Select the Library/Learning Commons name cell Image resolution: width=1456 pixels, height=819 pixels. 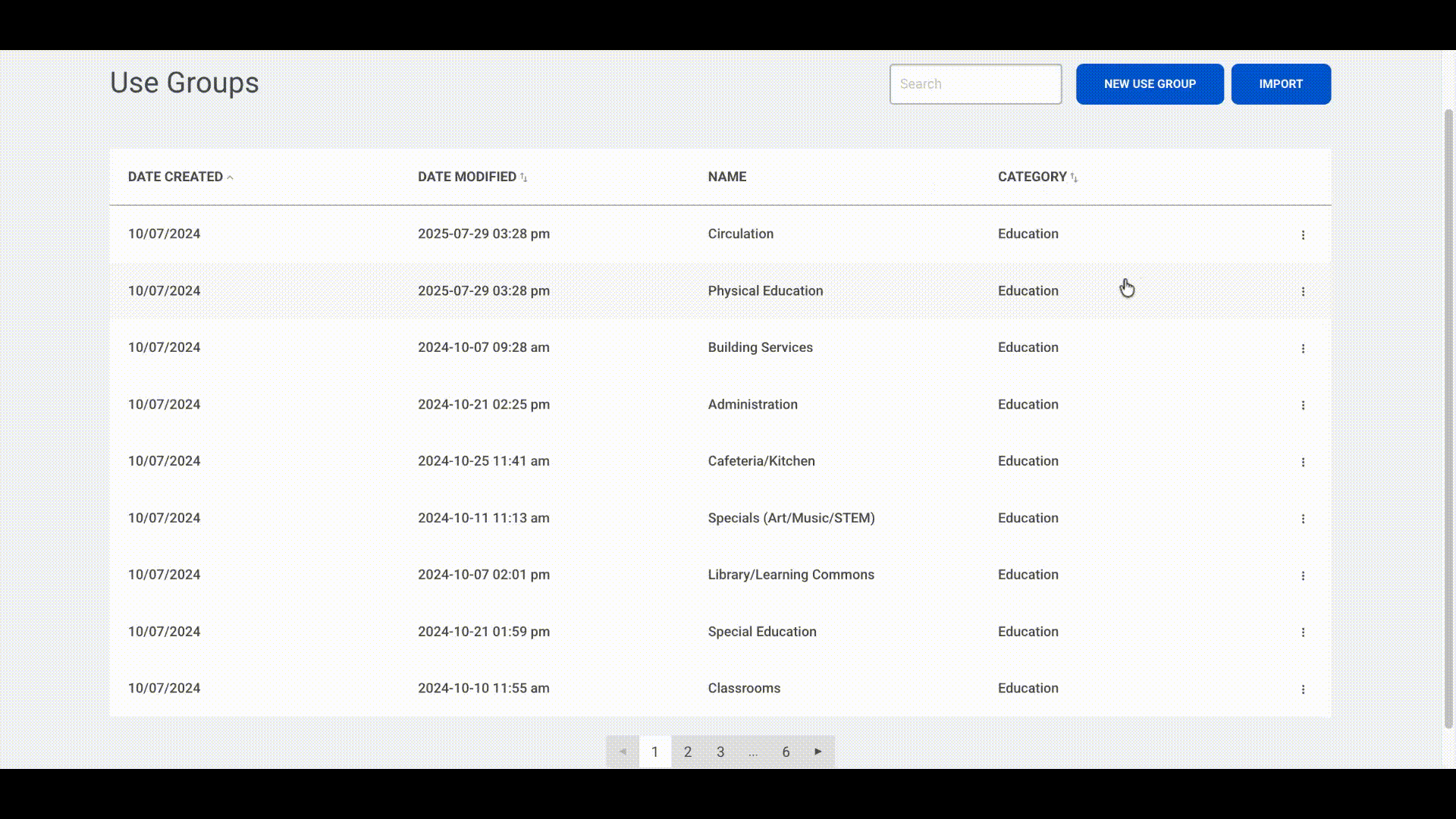point(791,575)
